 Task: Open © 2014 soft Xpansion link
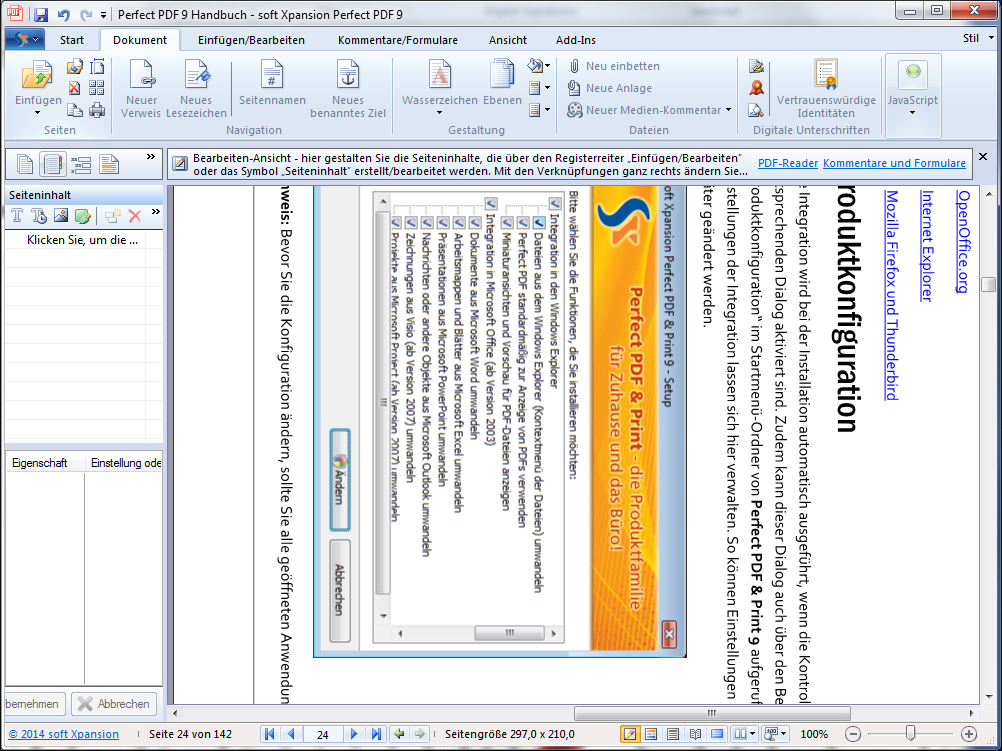(63, 734)
